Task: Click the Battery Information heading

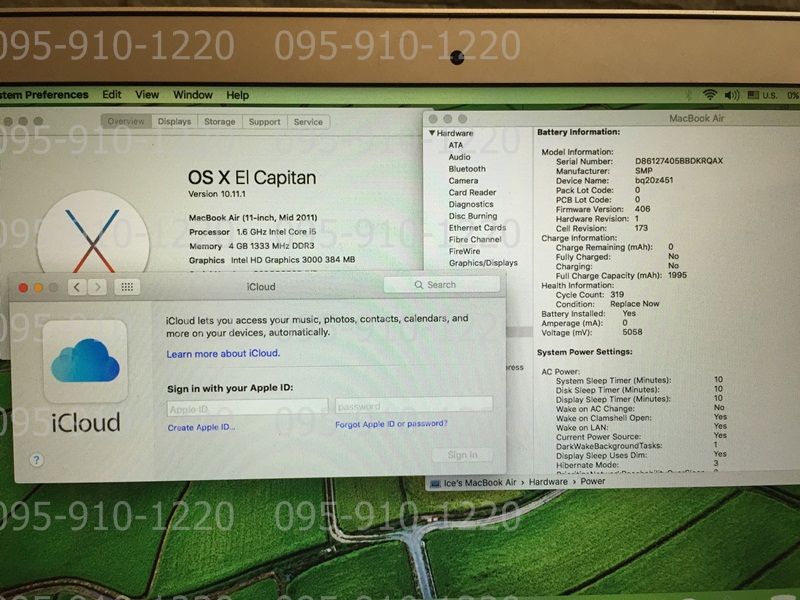Action: click(x=579, y=132)
